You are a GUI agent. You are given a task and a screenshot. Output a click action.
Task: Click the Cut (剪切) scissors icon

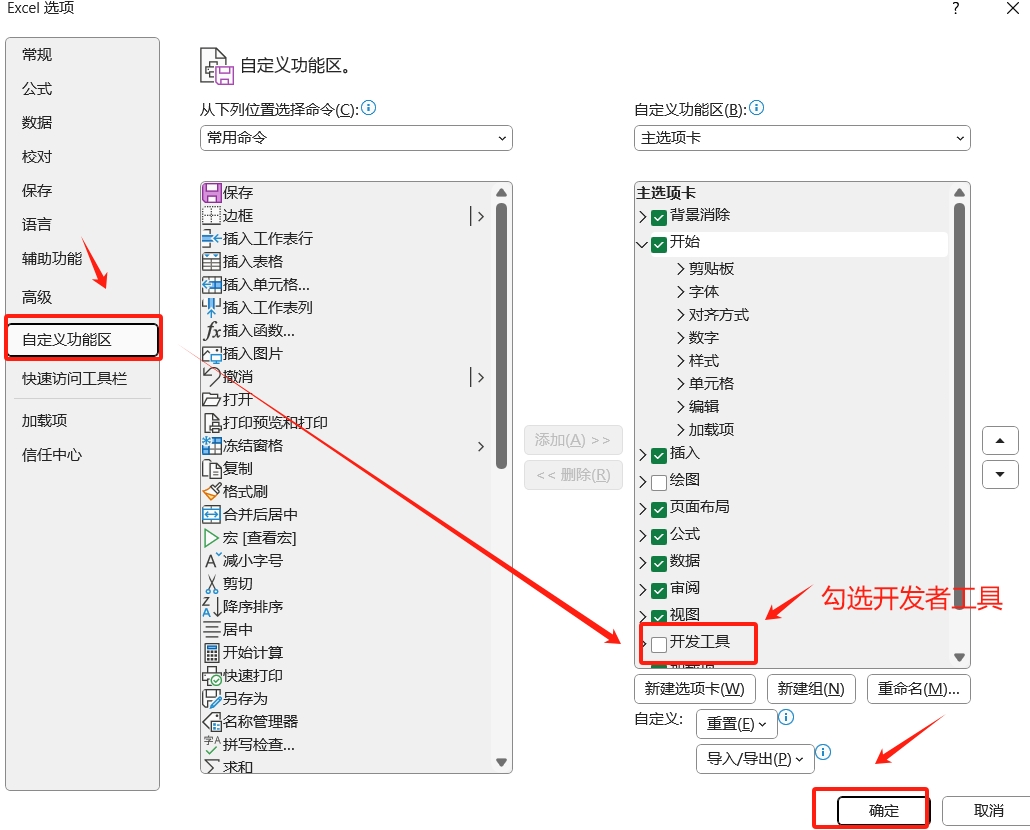(212, 583)
